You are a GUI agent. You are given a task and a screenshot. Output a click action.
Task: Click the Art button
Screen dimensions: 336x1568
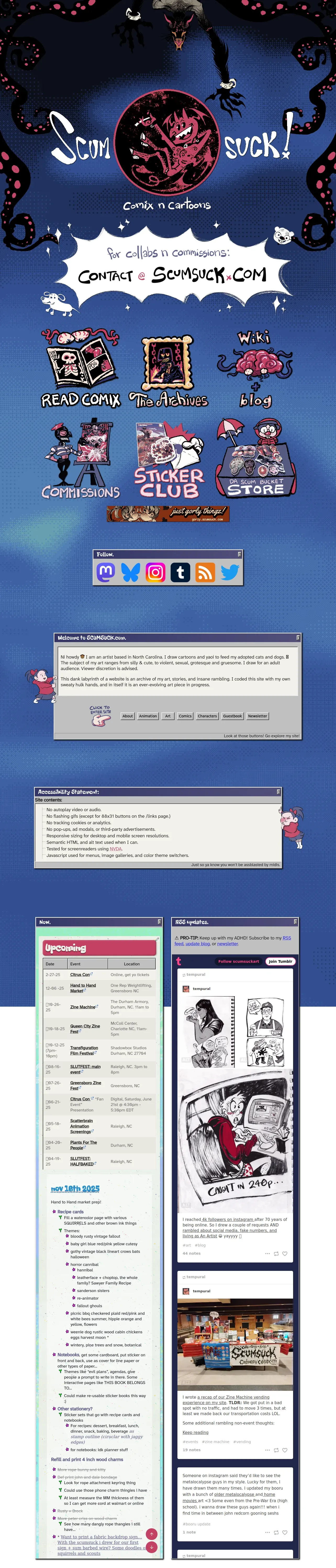[168, 716]
